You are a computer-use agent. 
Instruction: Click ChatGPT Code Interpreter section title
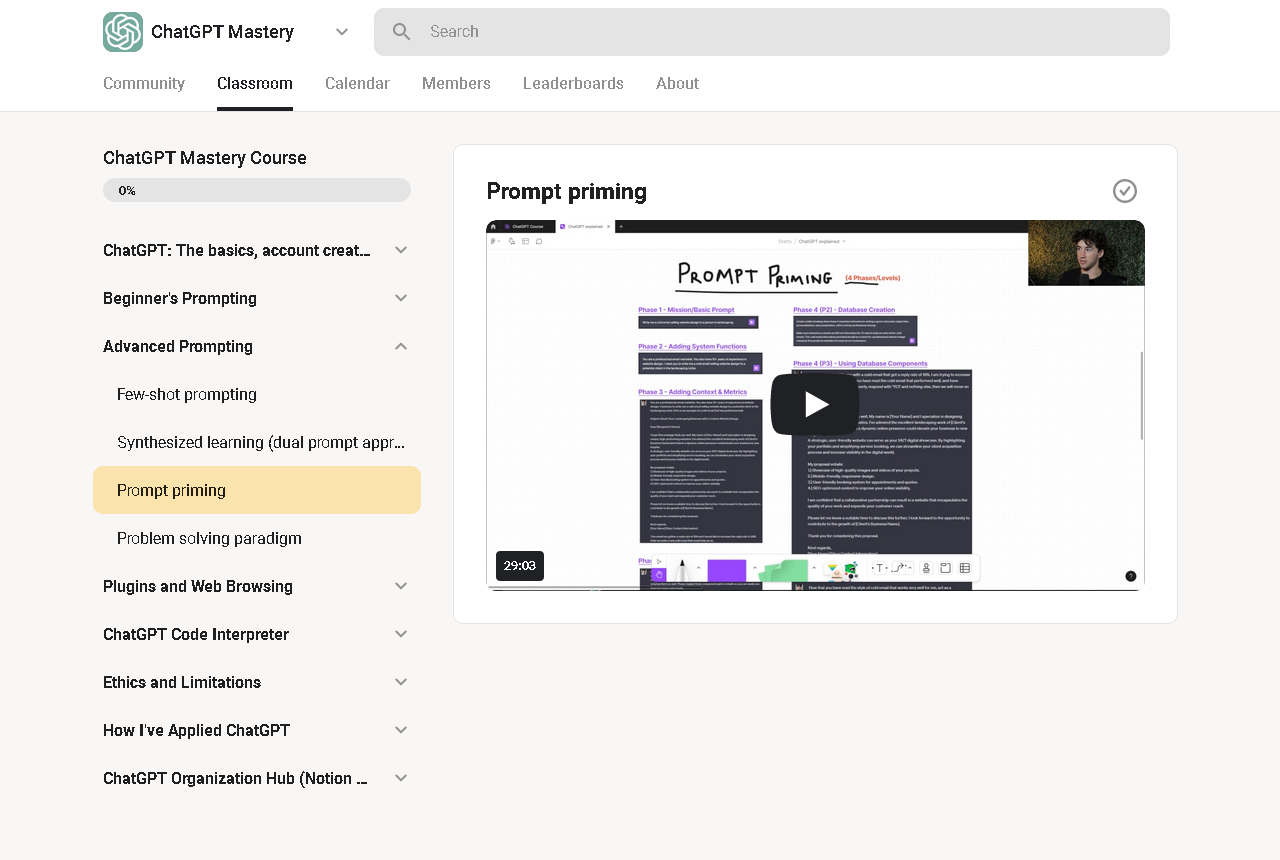(196, 634)
